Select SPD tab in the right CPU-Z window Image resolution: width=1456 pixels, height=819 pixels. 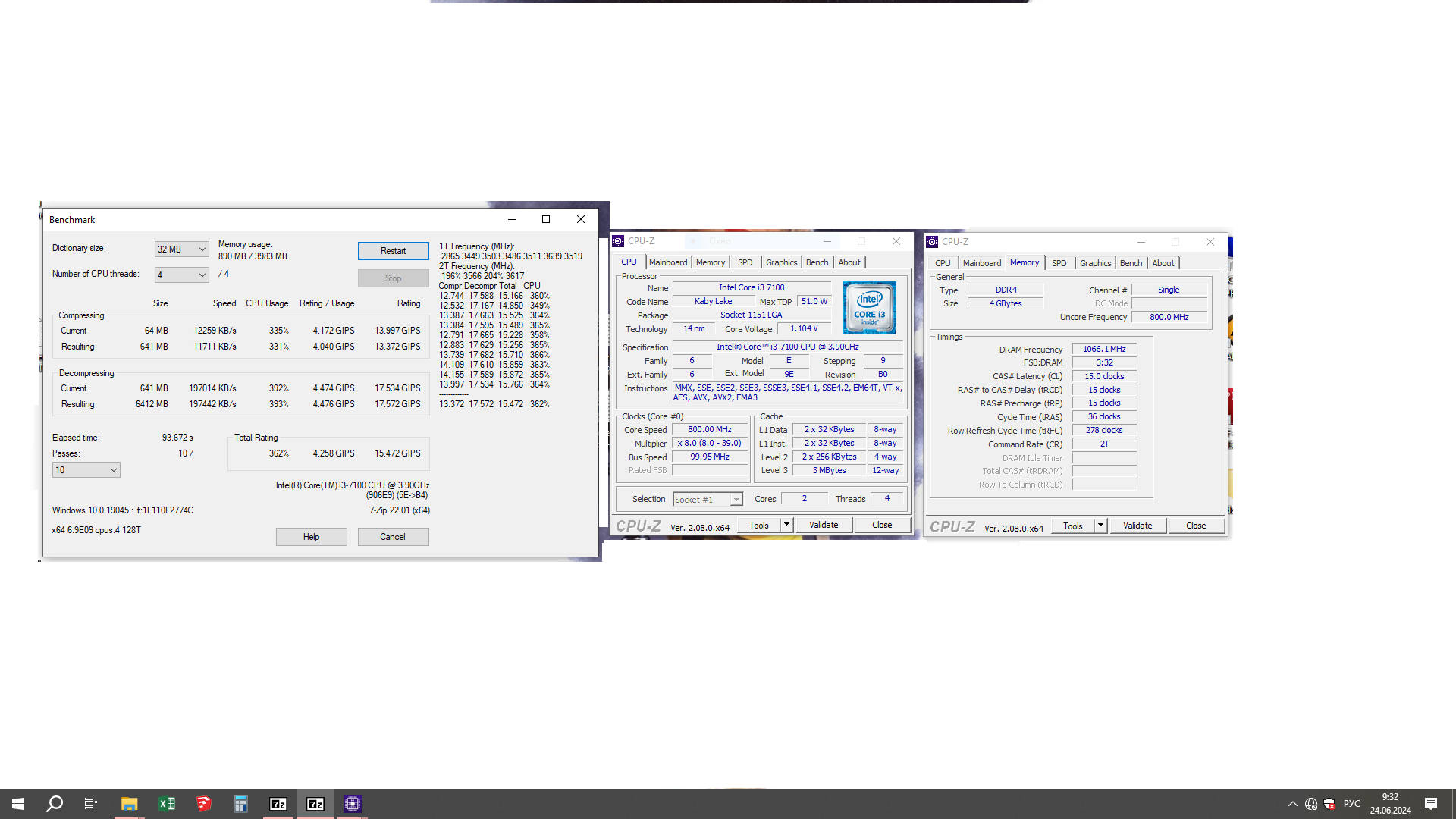(1059, 263)
